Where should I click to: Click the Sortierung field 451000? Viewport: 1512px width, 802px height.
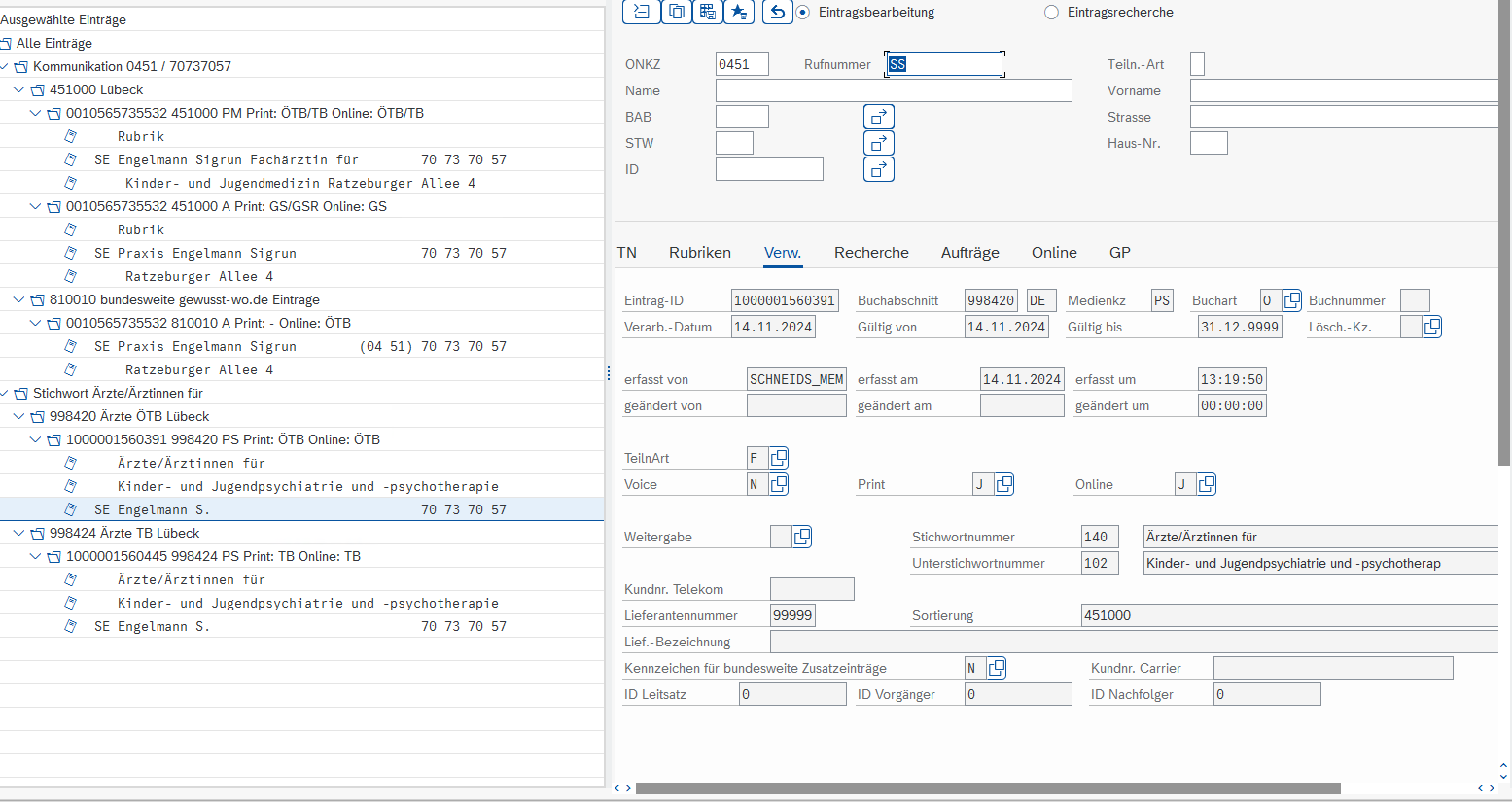pos(1289,615)
